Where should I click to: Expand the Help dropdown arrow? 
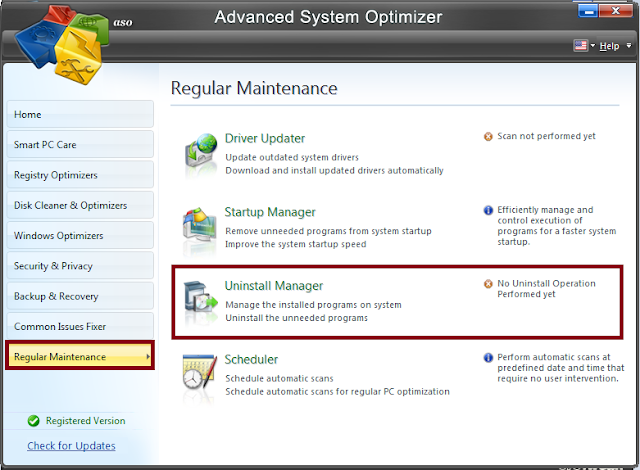point(629,45)
